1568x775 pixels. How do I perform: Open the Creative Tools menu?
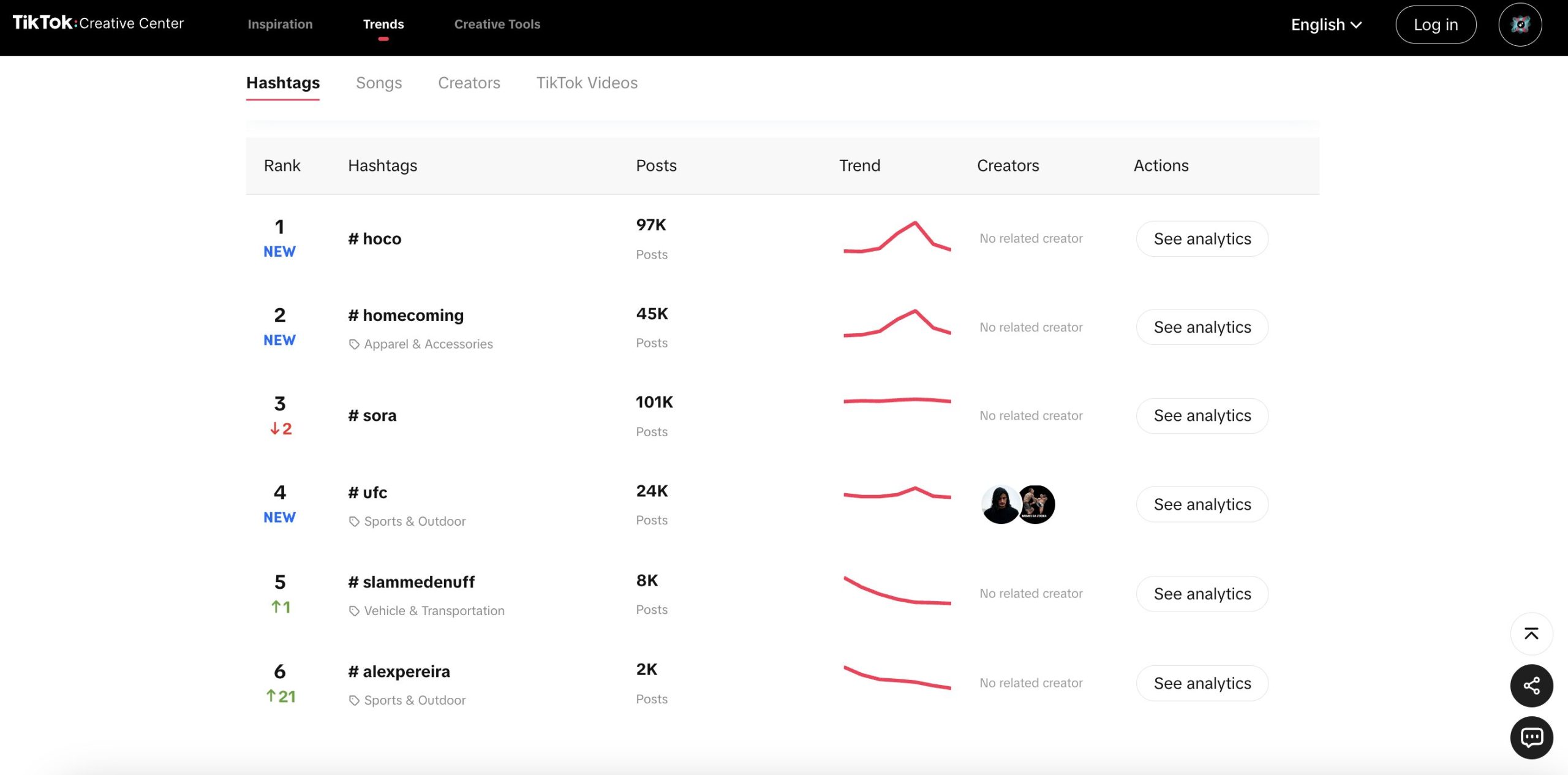pyautogui.click(x=497, y=25)
